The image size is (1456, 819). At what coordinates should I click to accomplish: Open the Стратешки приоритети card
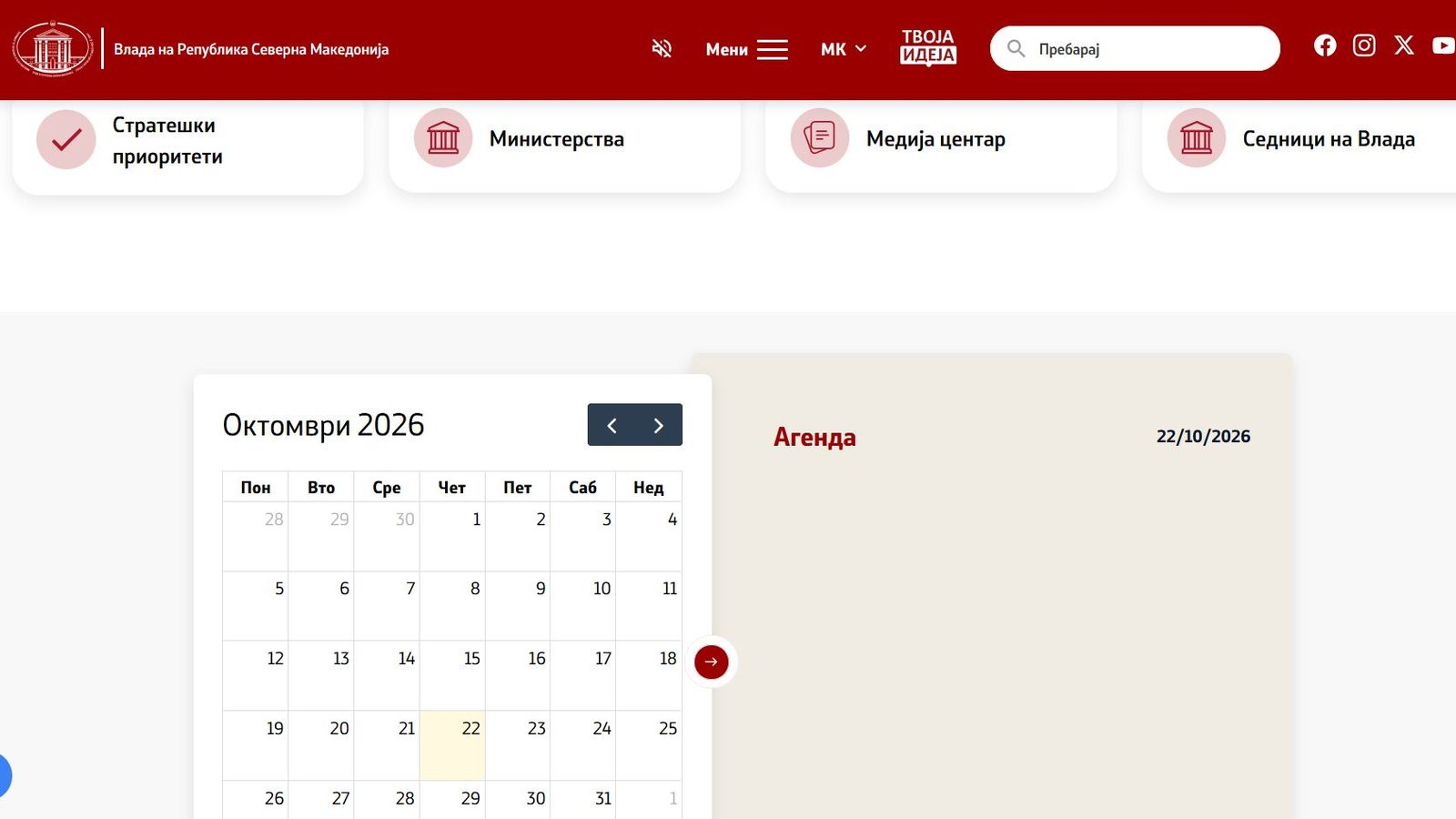[187, 146]
